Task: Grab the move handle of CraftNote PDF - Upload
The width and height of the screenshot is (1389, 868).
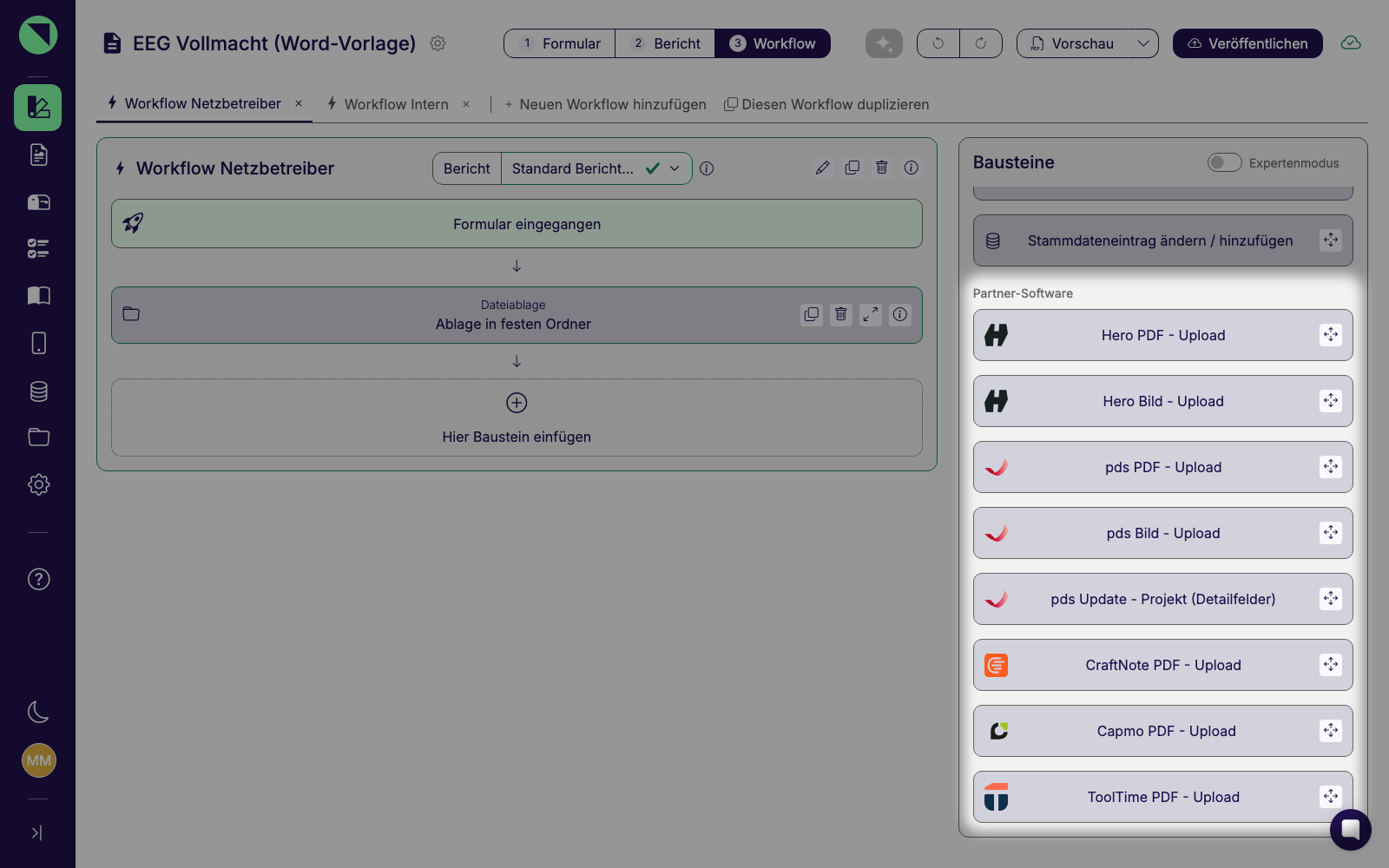Action: [x=1331, y=665]
